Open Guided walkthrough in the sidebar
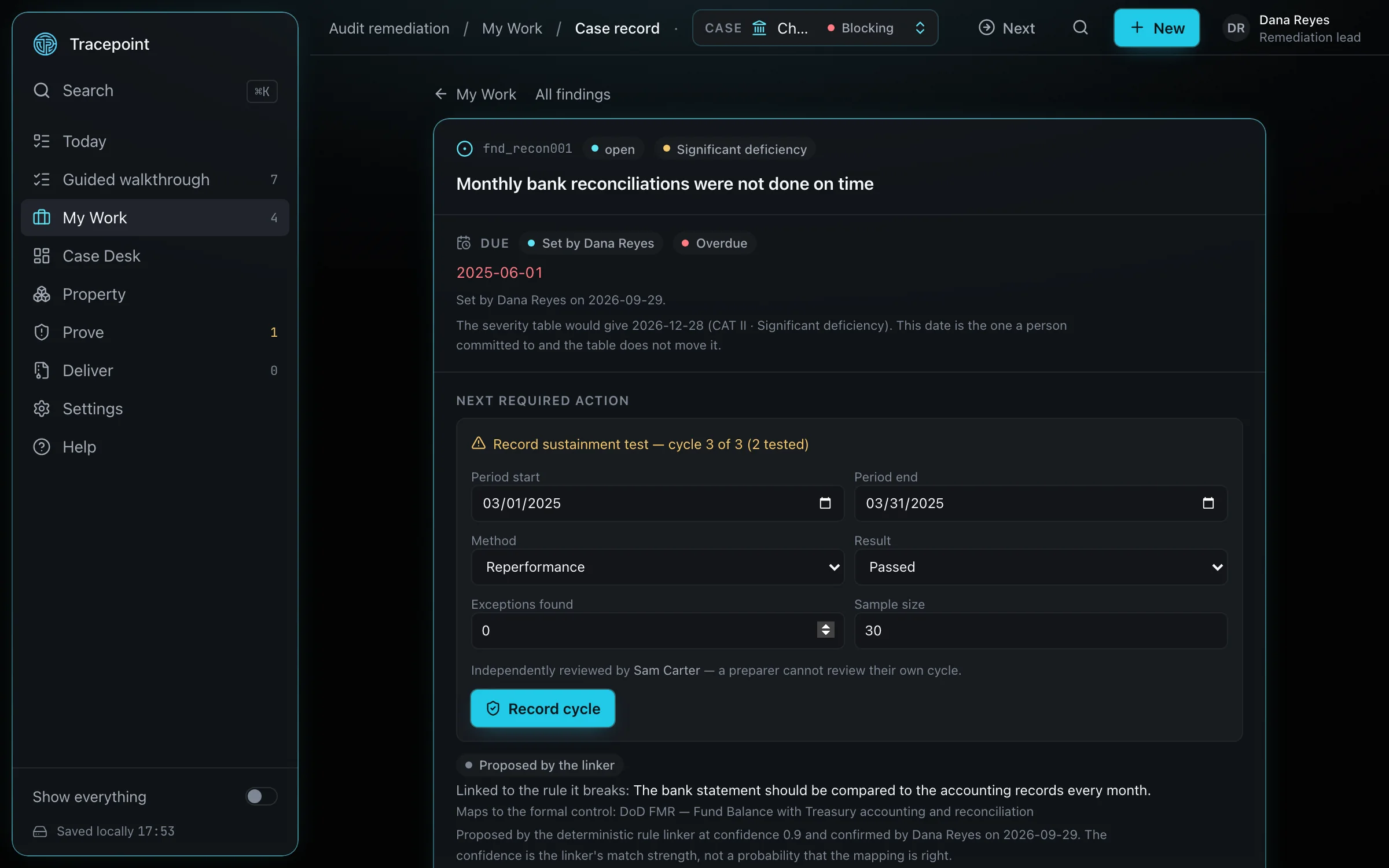Image resolution: width=1389 pixels, height=868 pixels. pyautogui.click(x=155, y=179)
